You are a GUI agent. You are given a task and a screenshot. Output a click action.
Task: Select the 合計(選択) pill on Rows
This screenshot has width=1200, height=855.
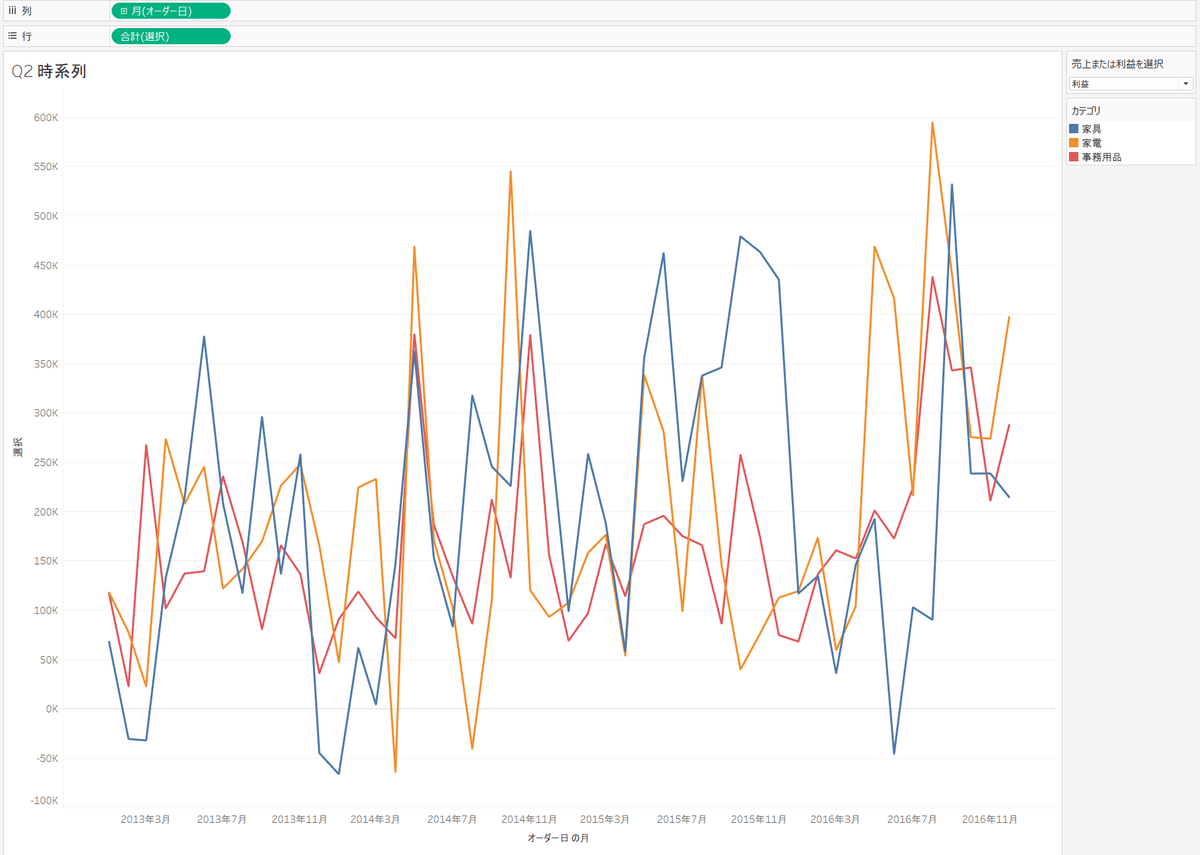171,36
